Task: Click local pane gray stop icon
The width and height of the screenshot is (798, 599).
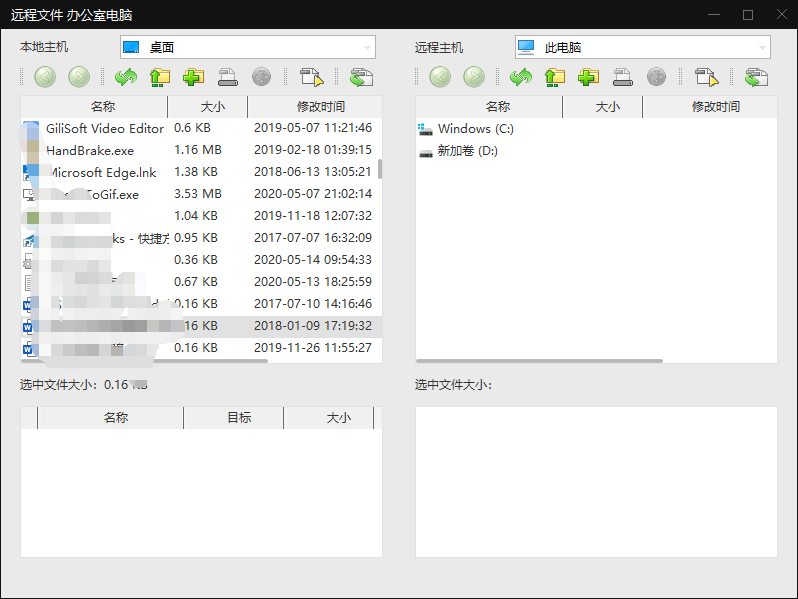Action: 262,77
